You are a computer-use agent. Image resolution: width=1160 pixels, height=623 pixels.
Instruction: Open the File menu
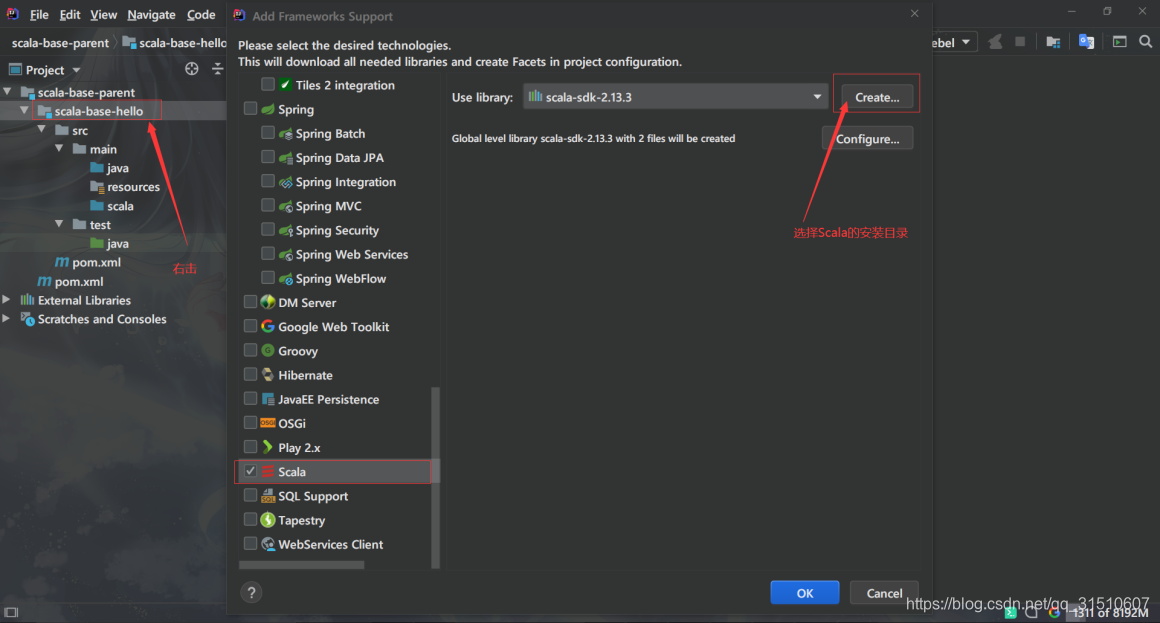(39, 15)
